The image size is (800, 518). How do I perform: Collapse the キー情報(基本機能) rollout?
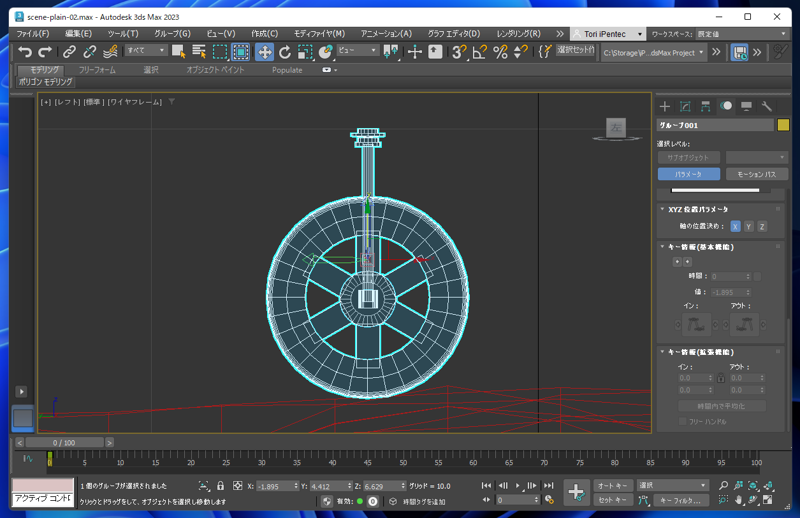click(663, 247)
